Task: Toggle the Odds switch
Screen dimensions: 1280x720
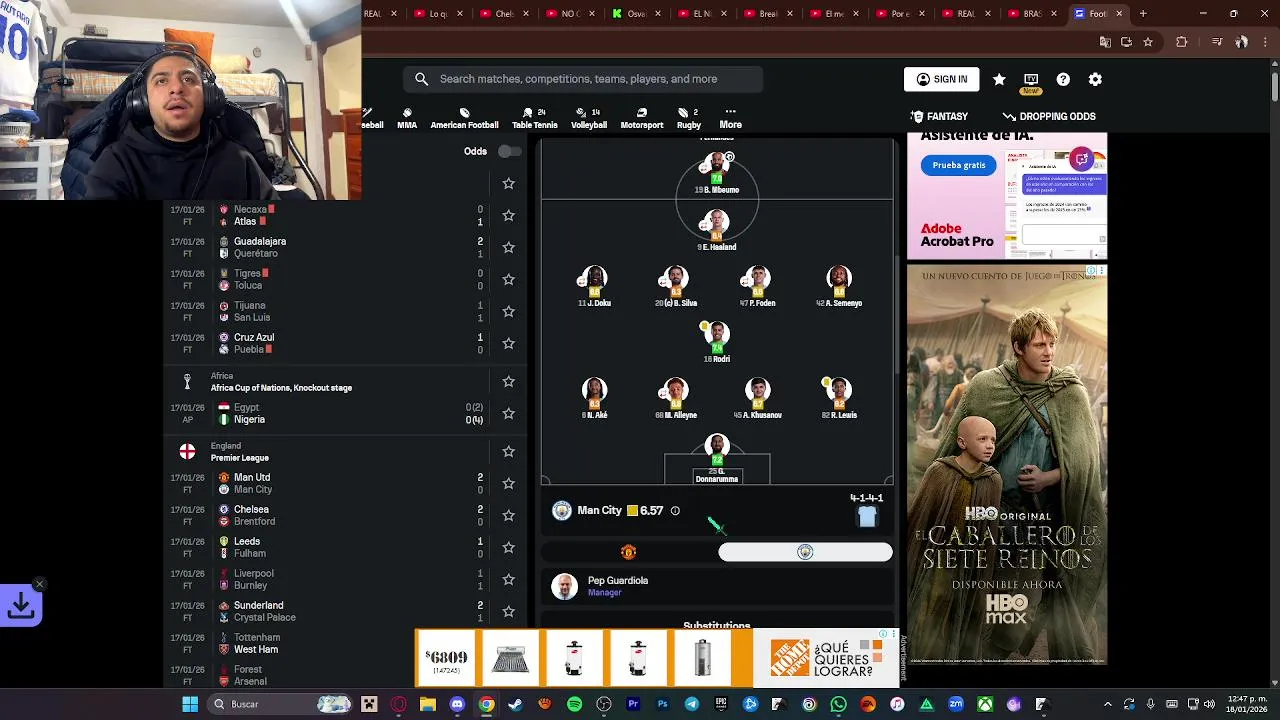Action: coord(509,152)
